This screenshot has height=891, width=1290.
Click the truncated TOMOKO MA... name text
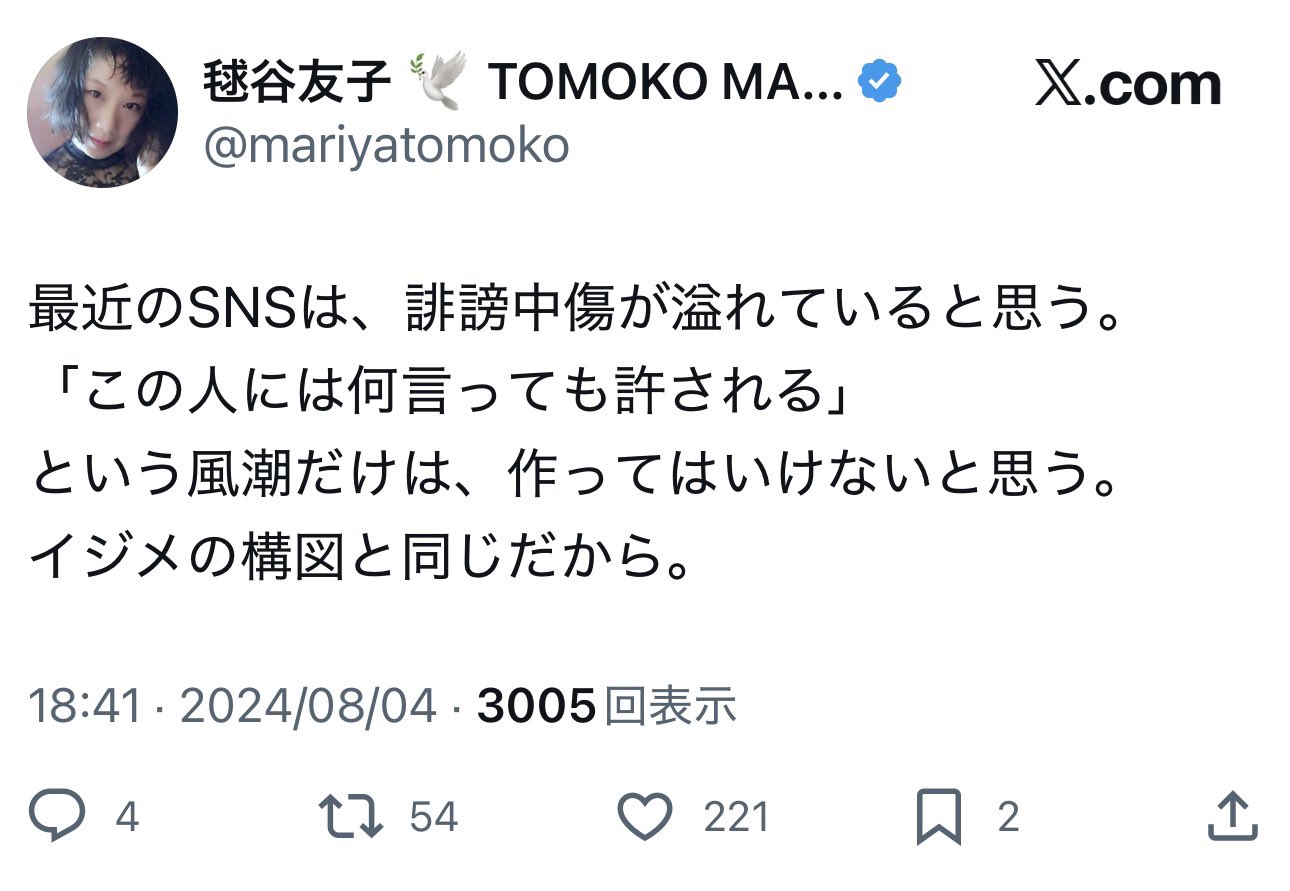tap(667, 85)
